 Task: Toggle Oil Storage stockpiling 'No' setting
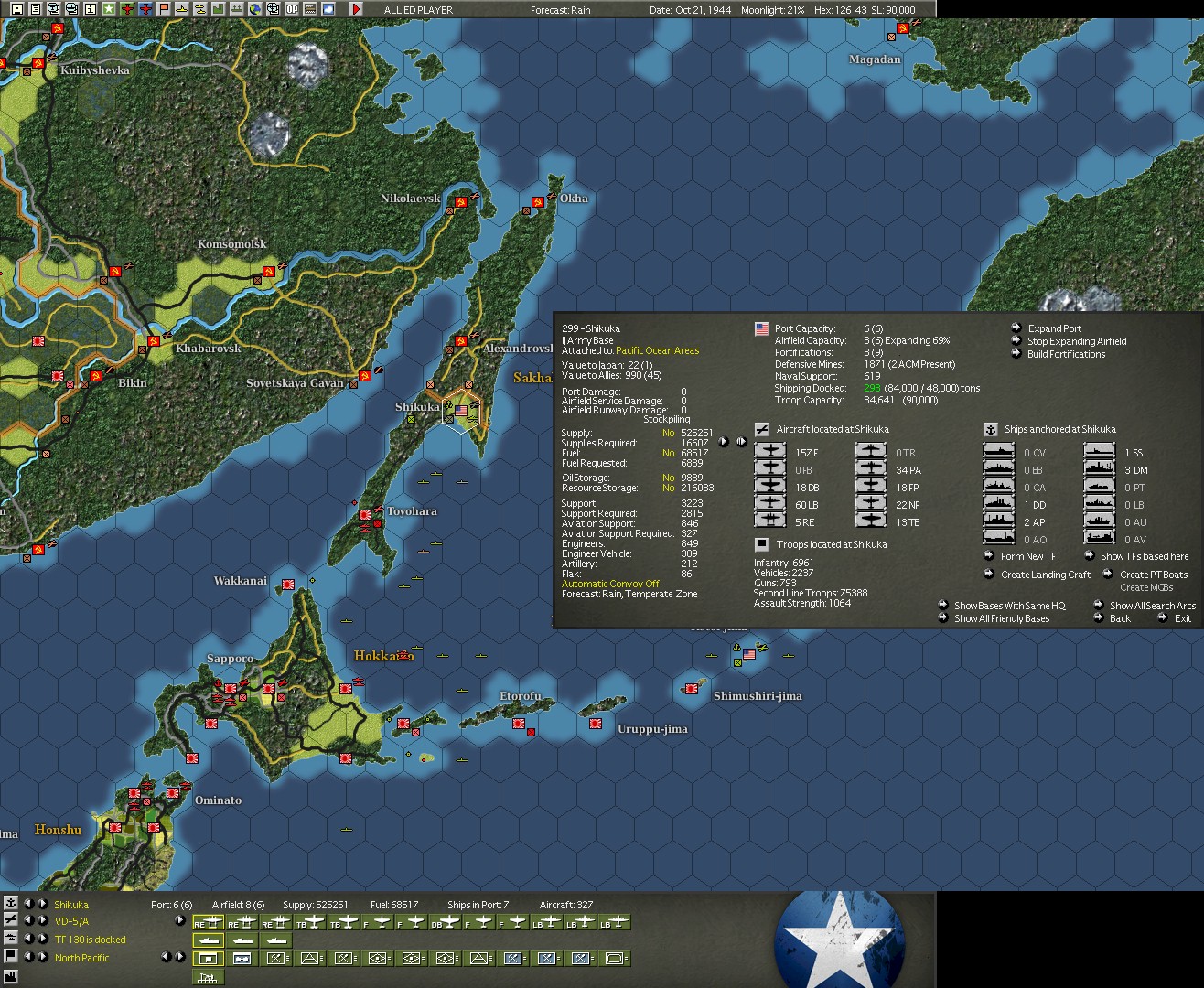(668, 478)
